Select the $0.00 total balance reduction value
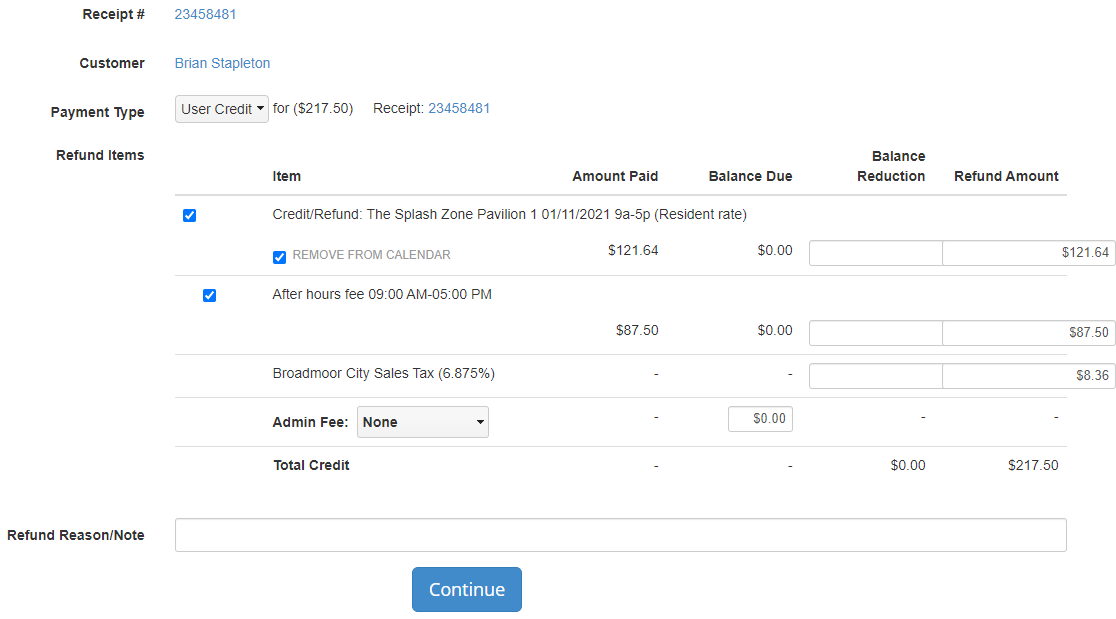This screenshot has width=1116, height=619. [907, 465]
